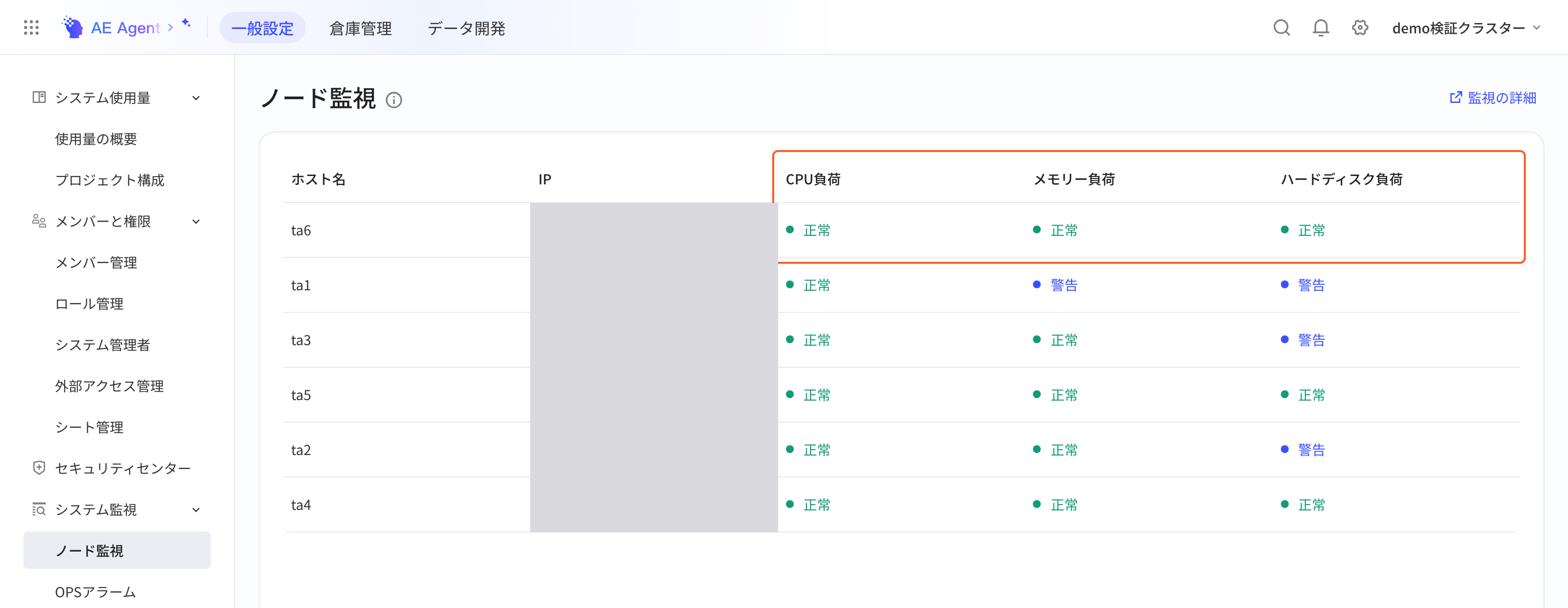Collapse the システム使用量 section chevron
Screen dimensions: 1568x608
[x=196, y=98]
